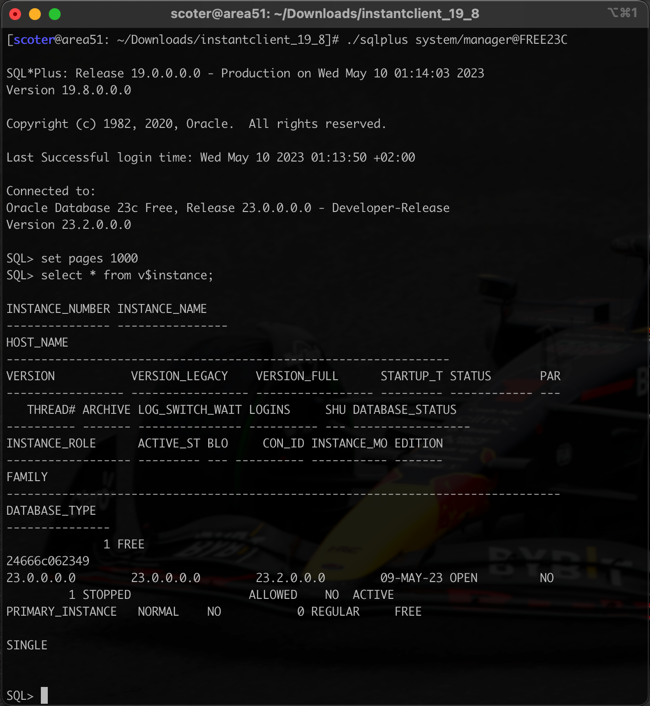Click the green zoom window button

(54, 14)
